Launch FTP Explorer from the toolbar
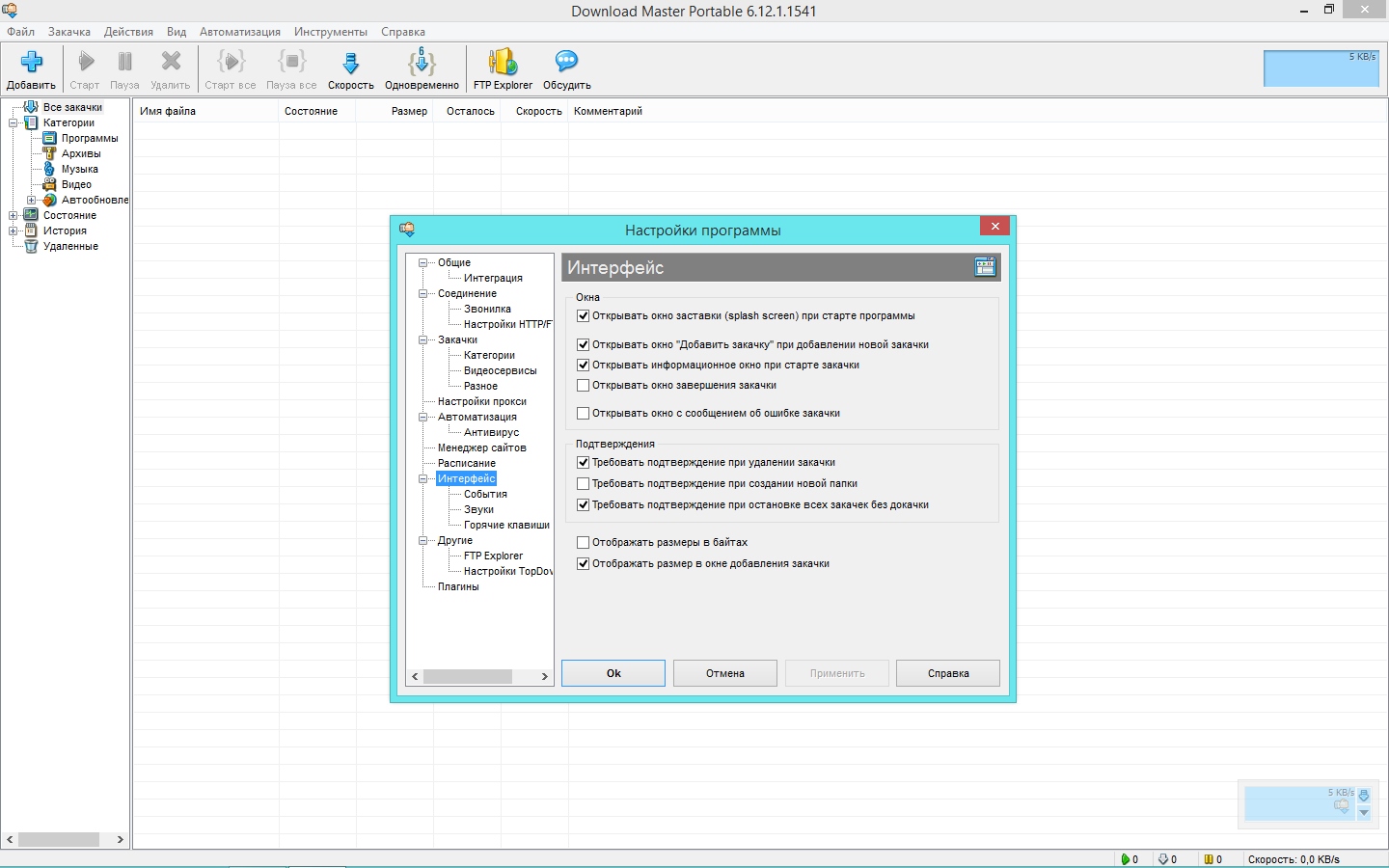 pyautogui.click(x=503, y=62)
